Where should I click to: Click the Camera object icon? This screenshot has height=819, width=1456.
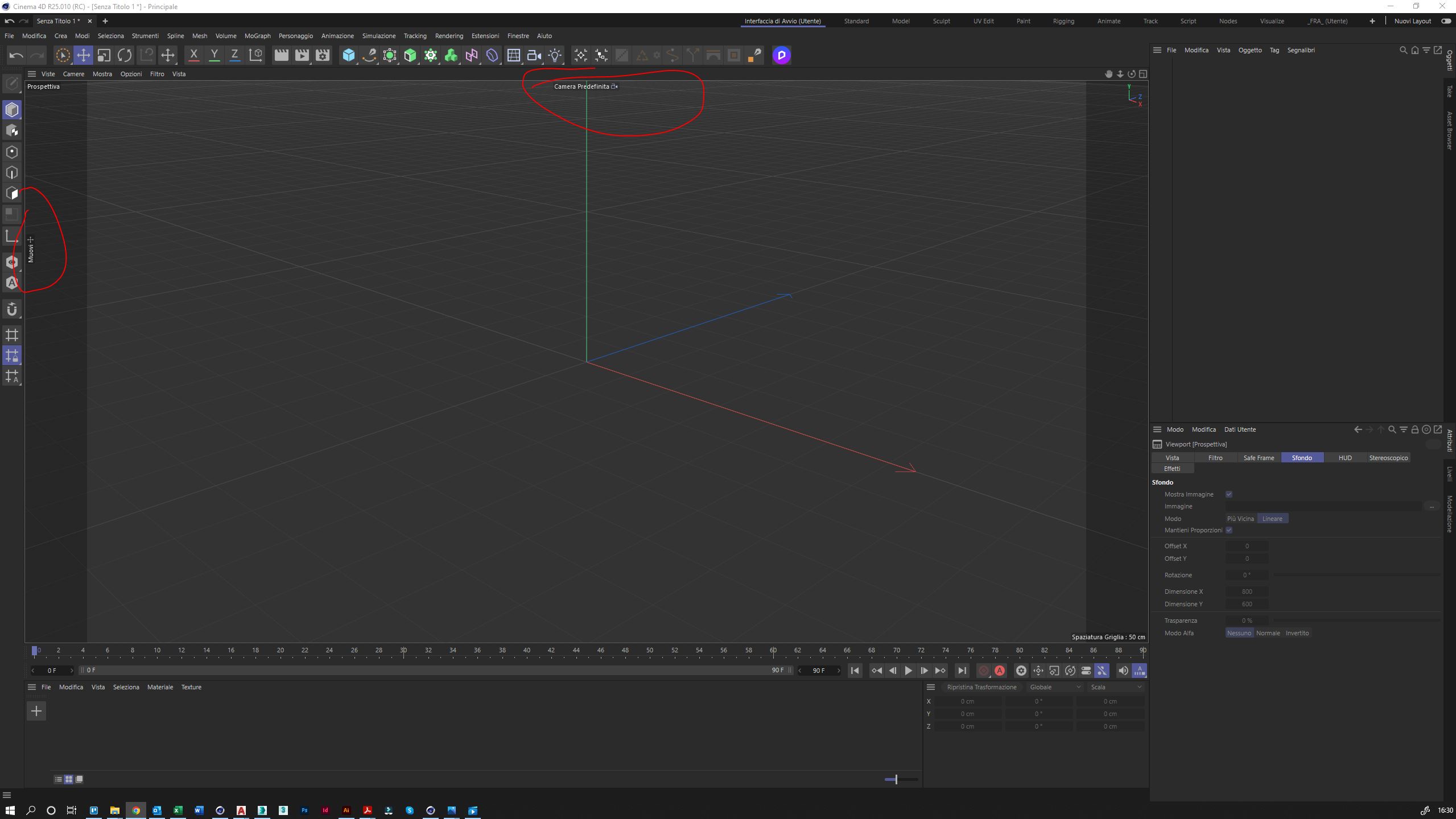tap(534, 55)
